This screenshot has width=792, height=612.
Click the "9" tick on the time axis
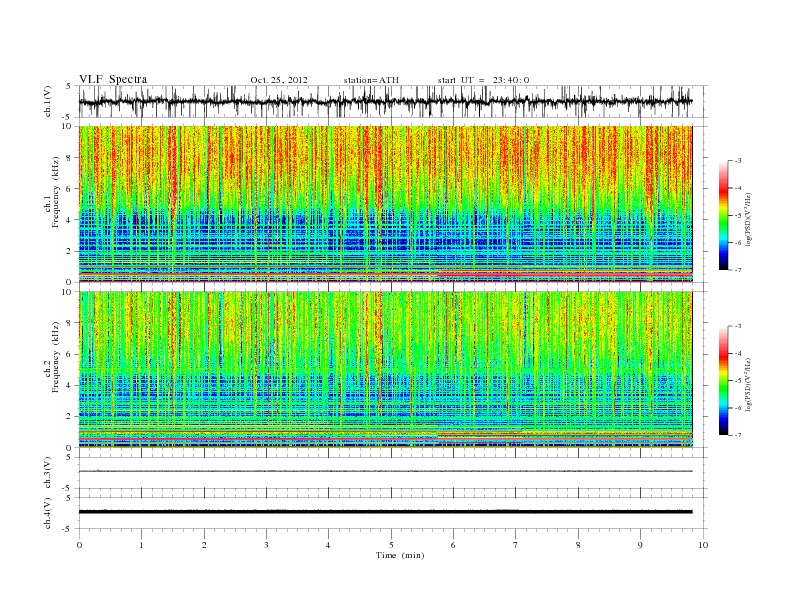(x=640, y=545)
